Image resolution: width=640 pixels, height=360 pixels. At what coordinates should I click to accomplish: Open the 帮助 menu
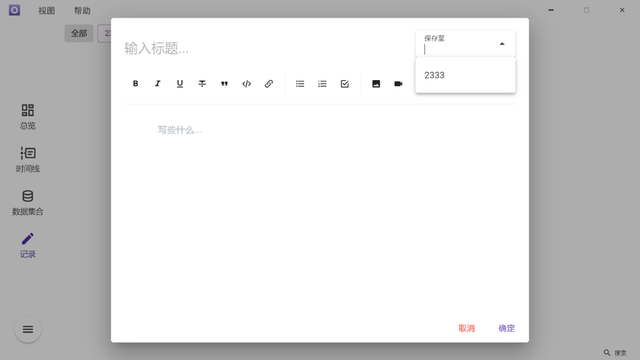point(82,11)
